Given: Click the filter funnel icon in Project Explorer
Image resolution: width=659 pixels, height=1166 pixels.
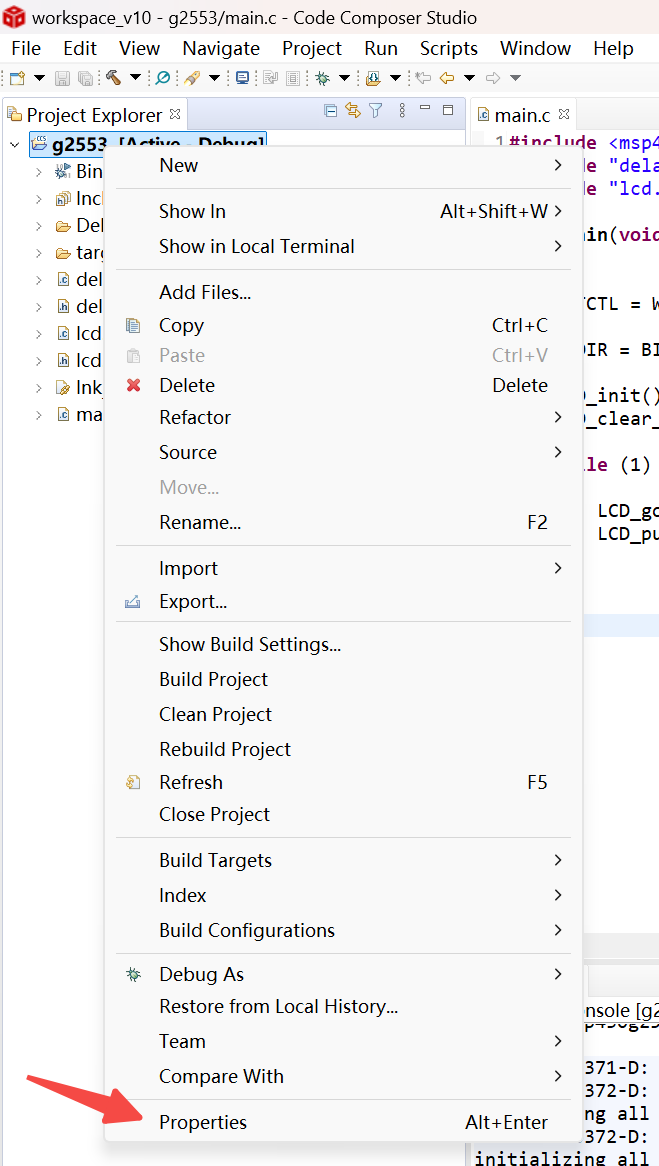Looking at the screenshot, I should click(x=376, y=111).
